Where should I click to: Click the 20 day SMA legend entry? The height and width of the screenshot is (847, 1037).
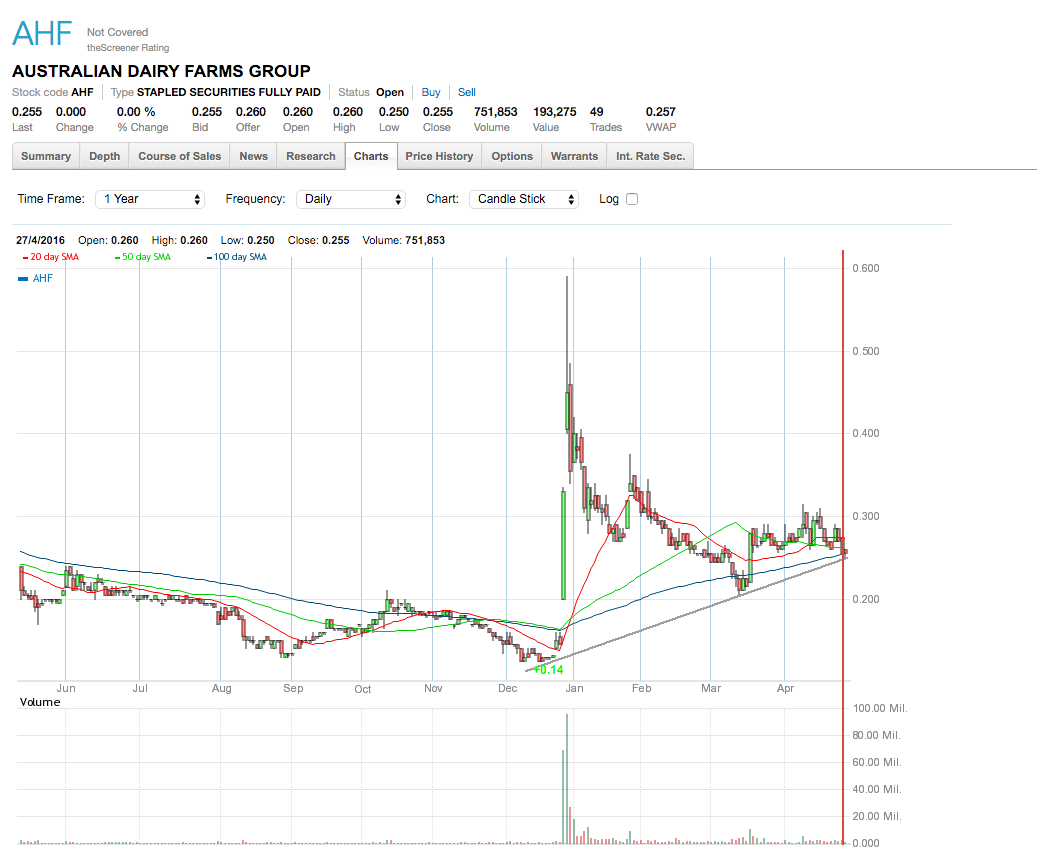coord(51,257)
